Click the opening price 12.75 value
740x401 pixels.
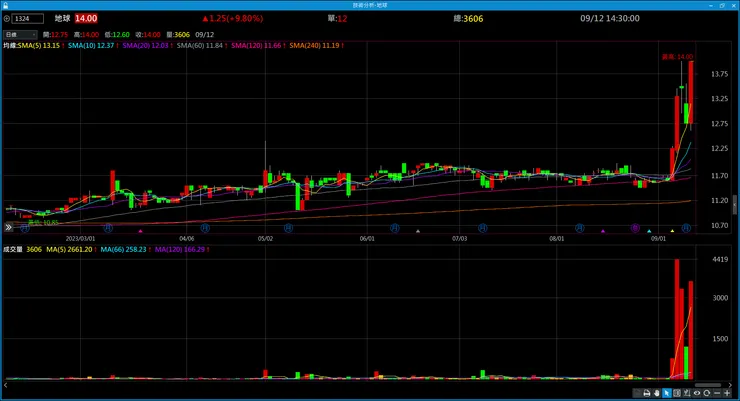(x=60, y=35)
